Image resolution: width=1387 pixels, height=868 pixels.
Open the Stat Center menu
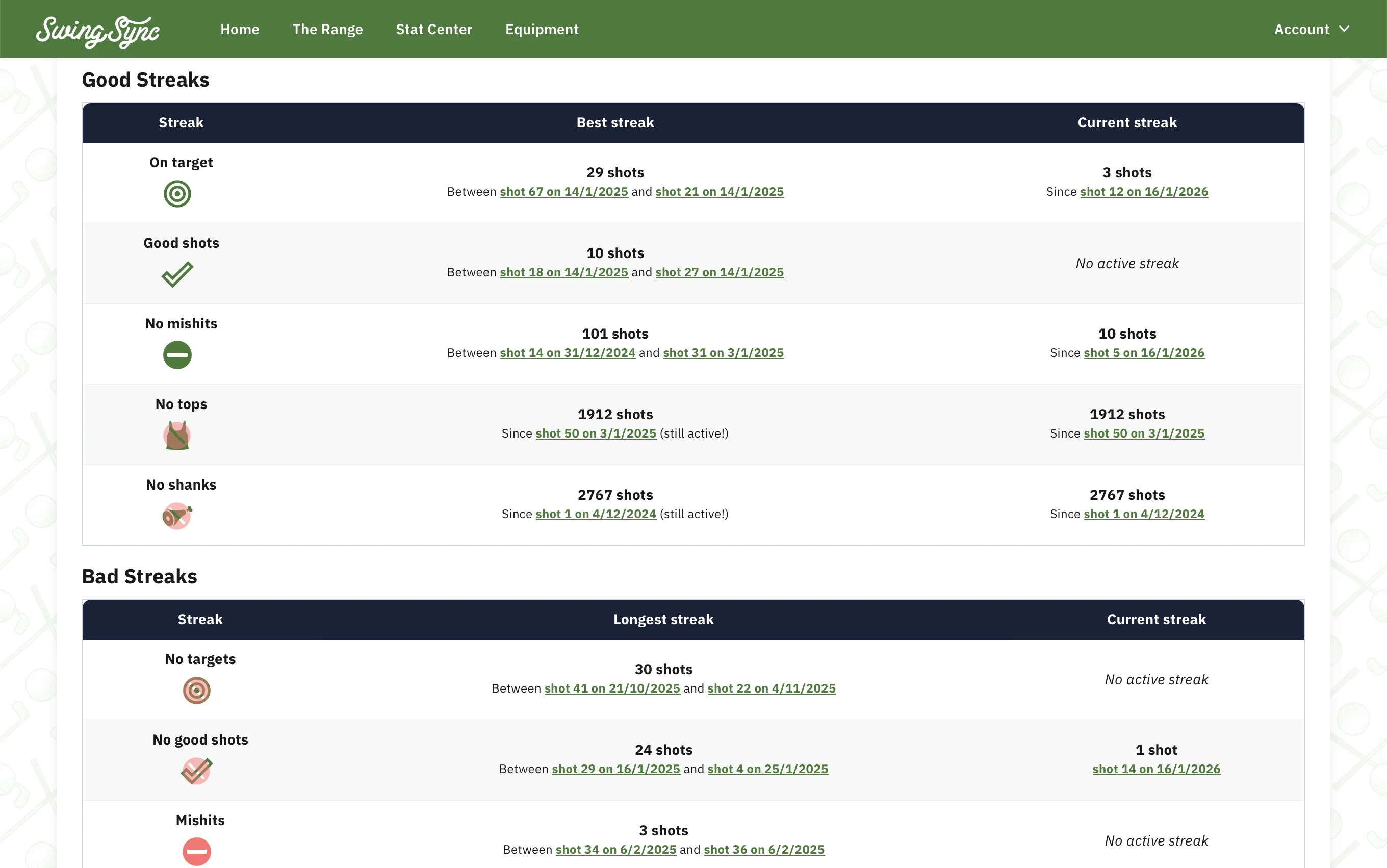[434, 29]
